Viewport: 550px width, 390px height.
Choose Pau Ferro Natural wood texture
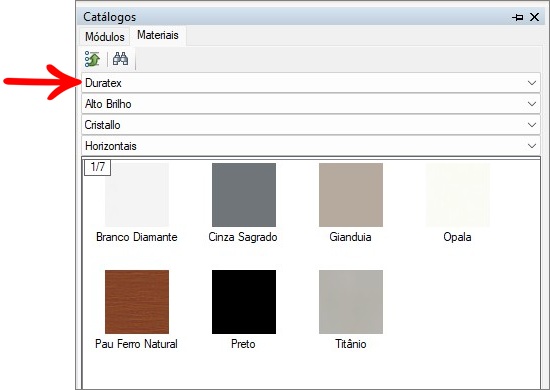pyautogui.click(x=137, y=302)
